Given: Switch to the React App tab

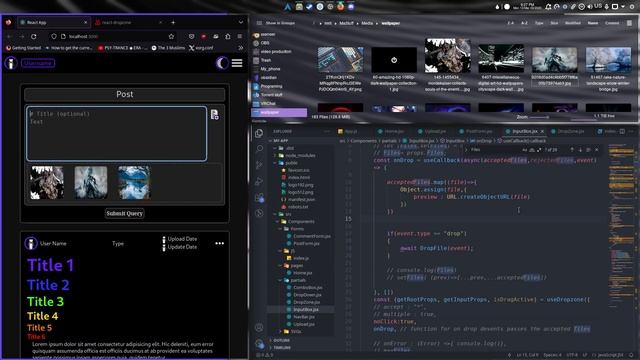Looking at the screenshot, I should coord(53,22).
